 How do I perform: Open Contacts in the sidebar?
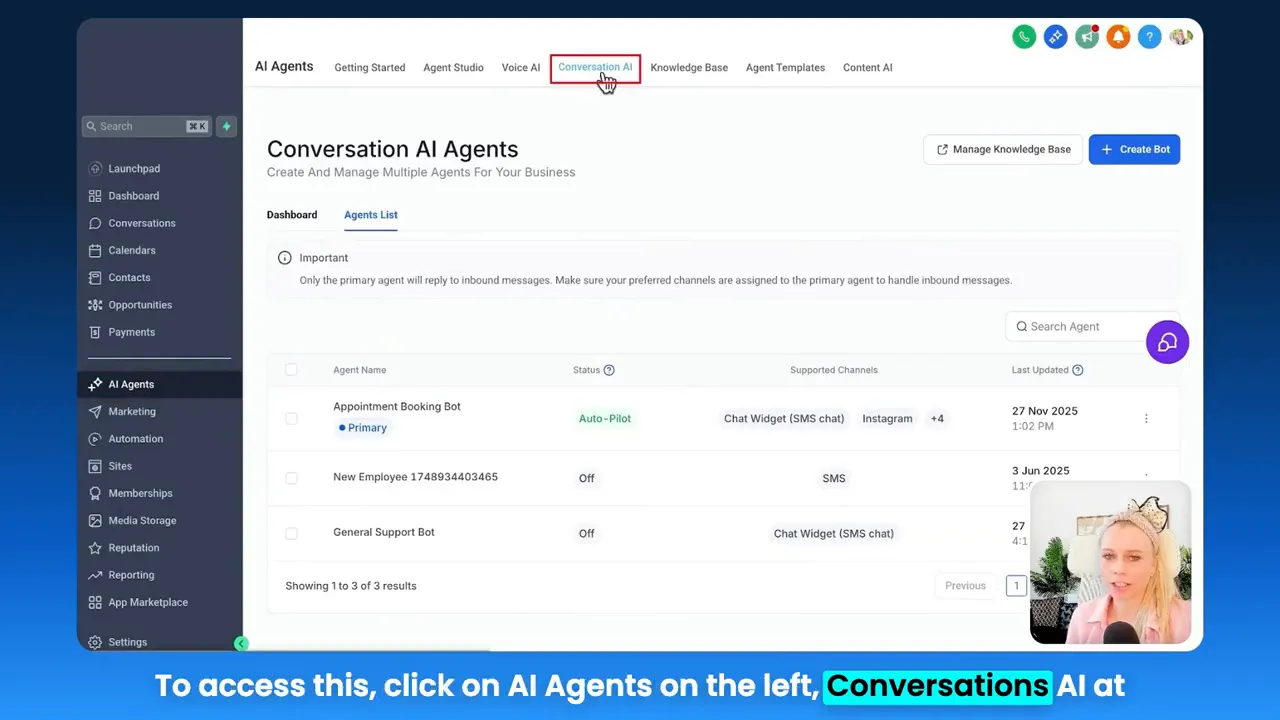coord(129,278)
